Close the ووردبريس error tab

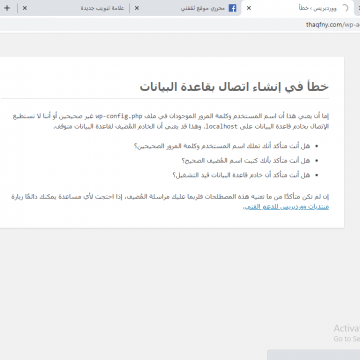[249, 8]
